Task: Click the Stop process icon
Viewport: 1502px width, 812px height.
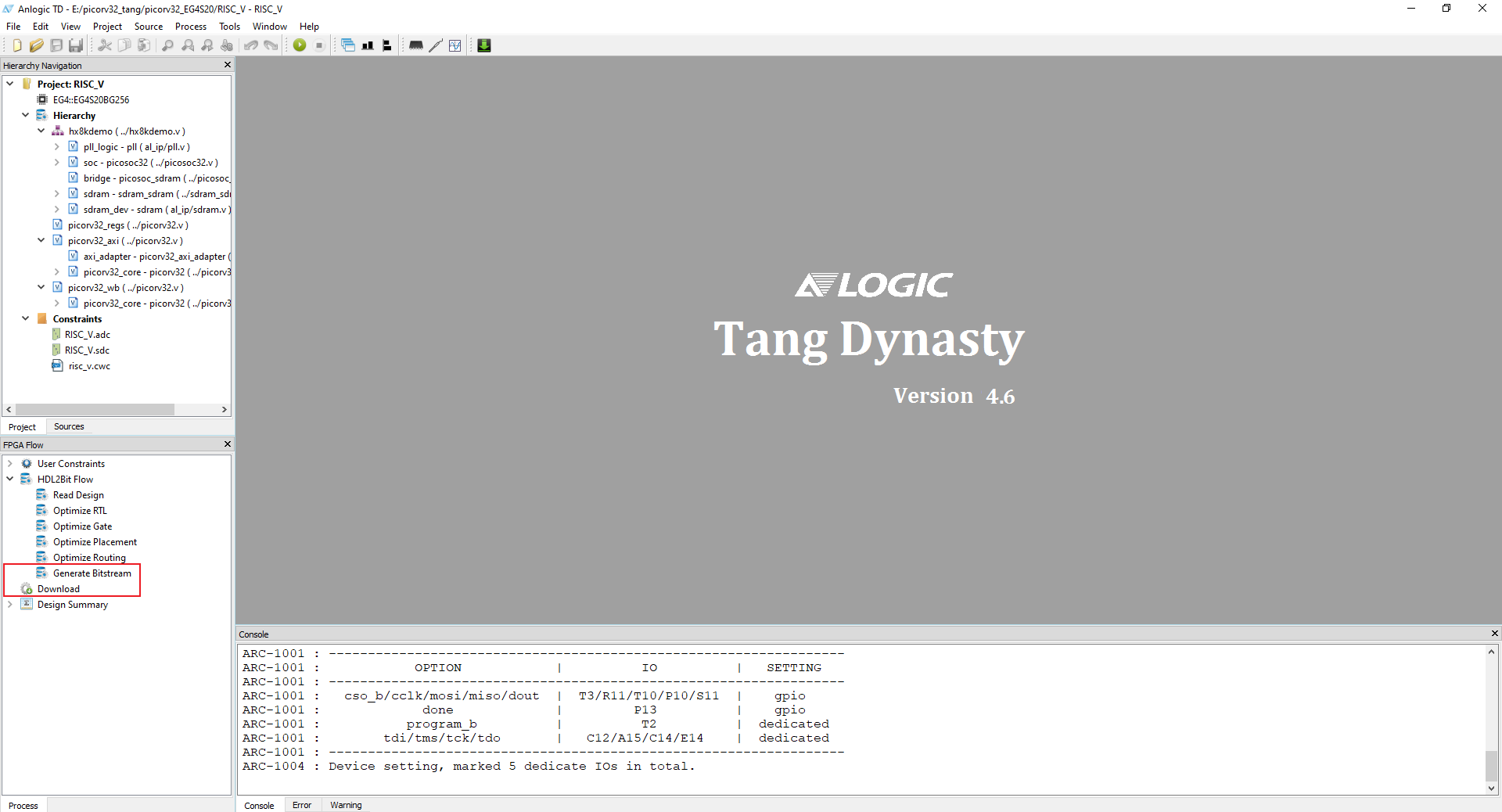Action: coord(319,45)
